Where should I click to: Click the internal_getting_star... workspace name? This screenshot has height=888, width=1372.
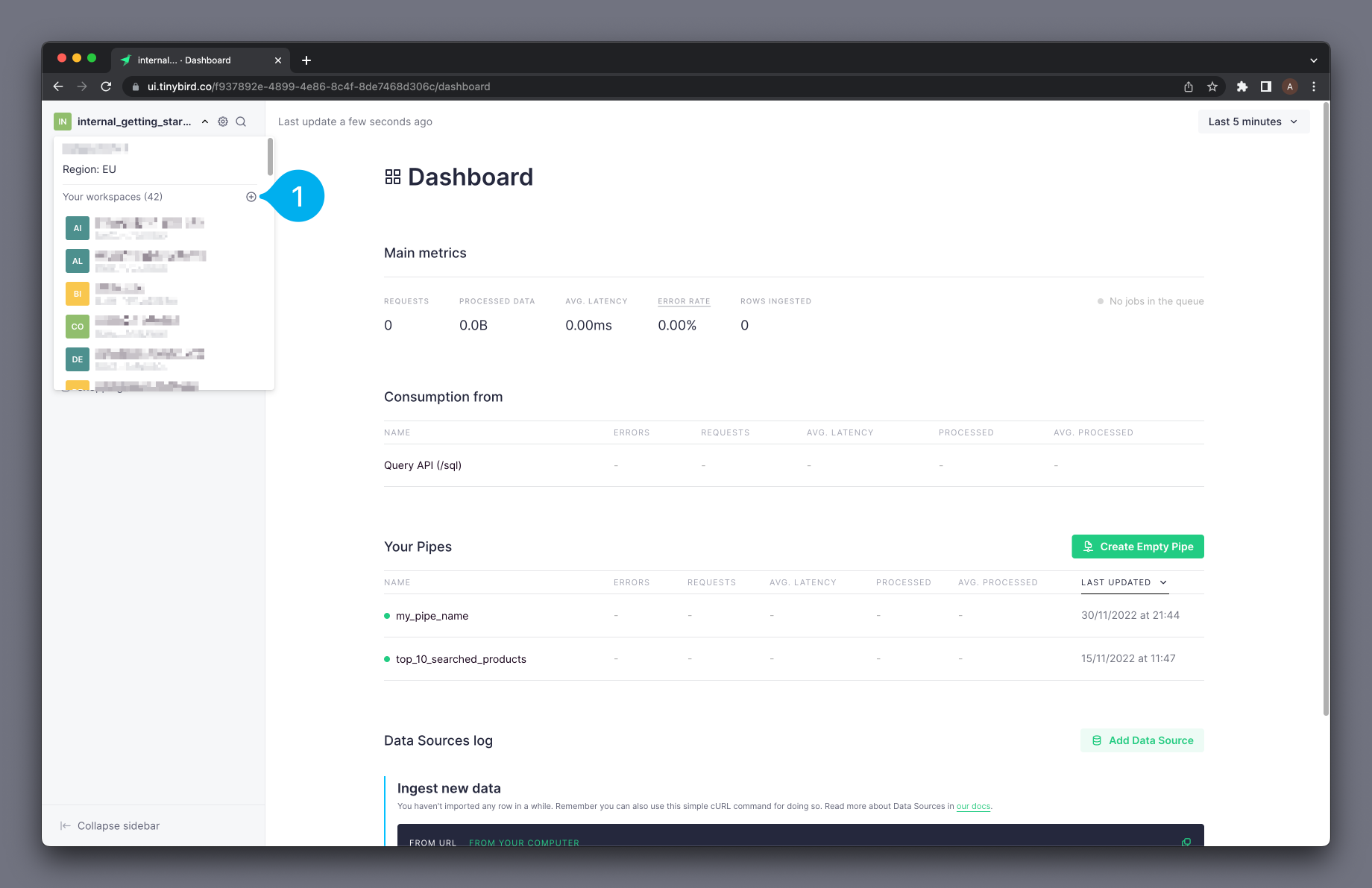pyautogui.click(x=134, y=122)
